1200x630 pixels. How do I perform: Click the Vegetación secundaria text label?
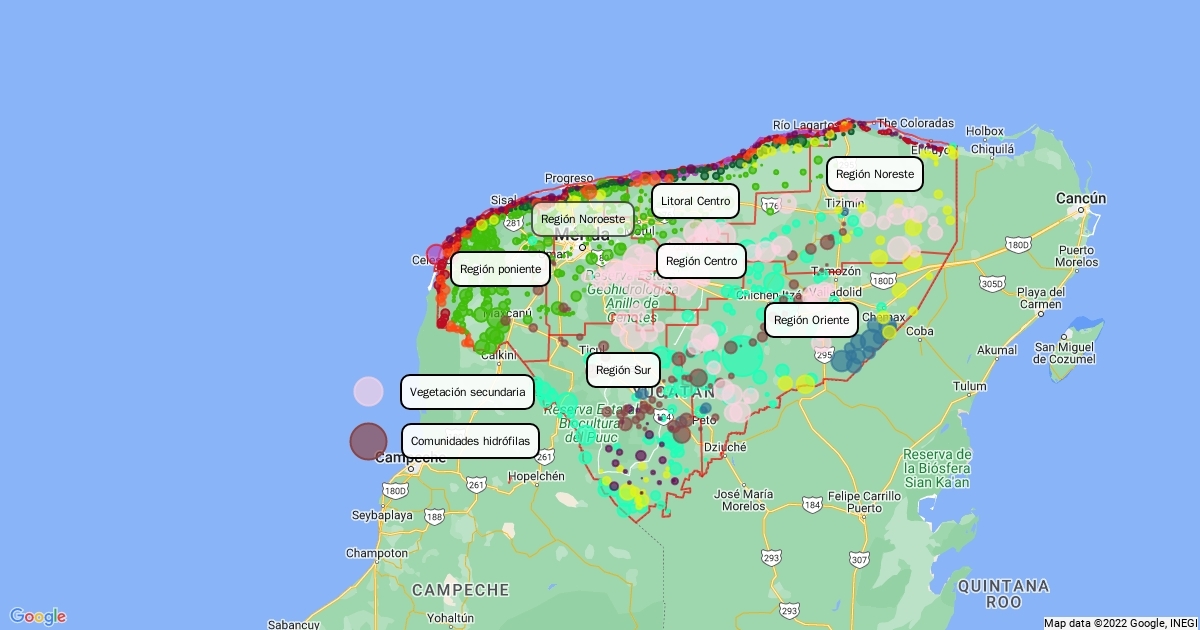click(x=467, y=392)
